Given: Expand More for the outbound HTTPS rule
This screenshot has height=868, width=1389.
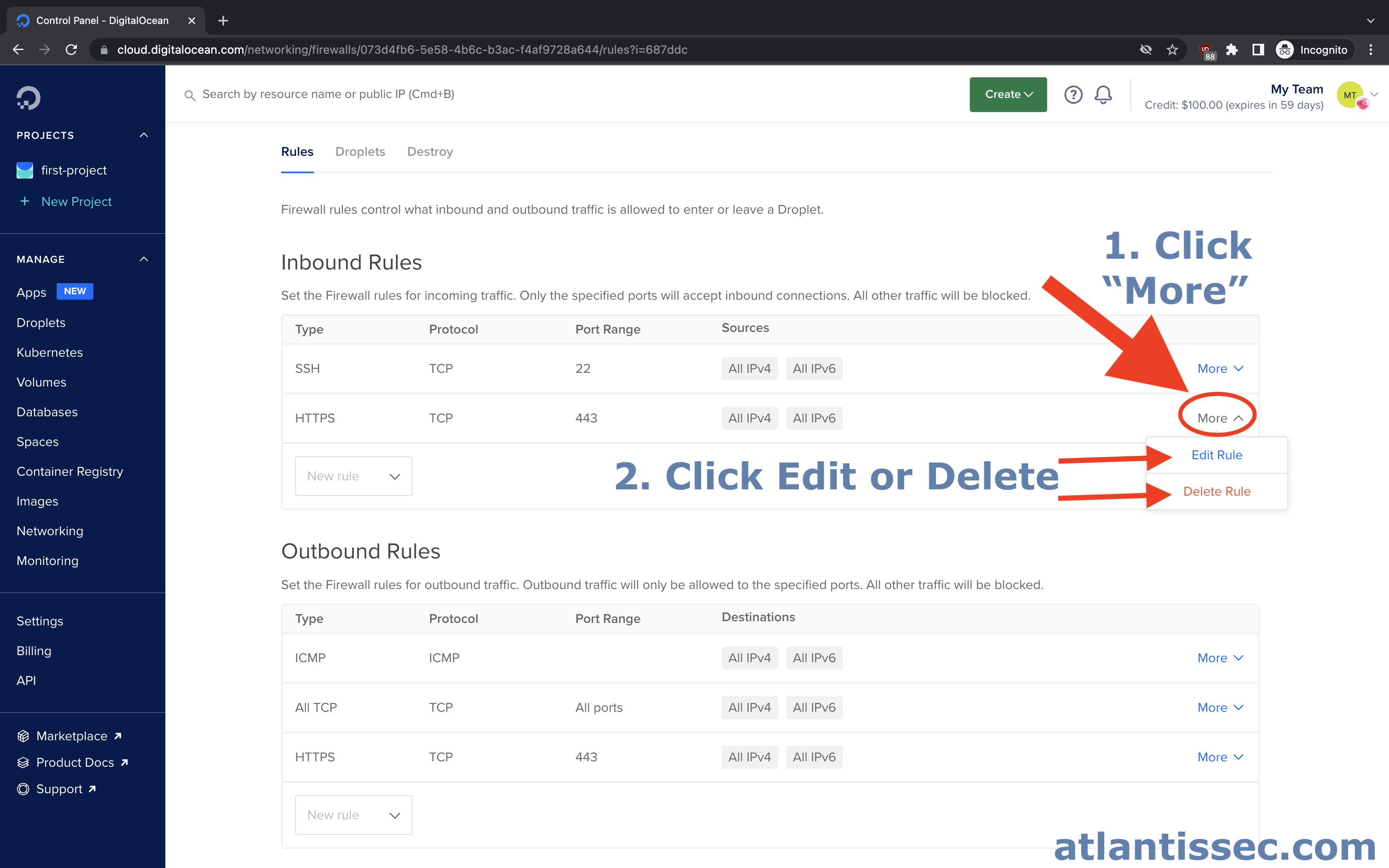Looking at the screenshot, I should (1220, 757).
